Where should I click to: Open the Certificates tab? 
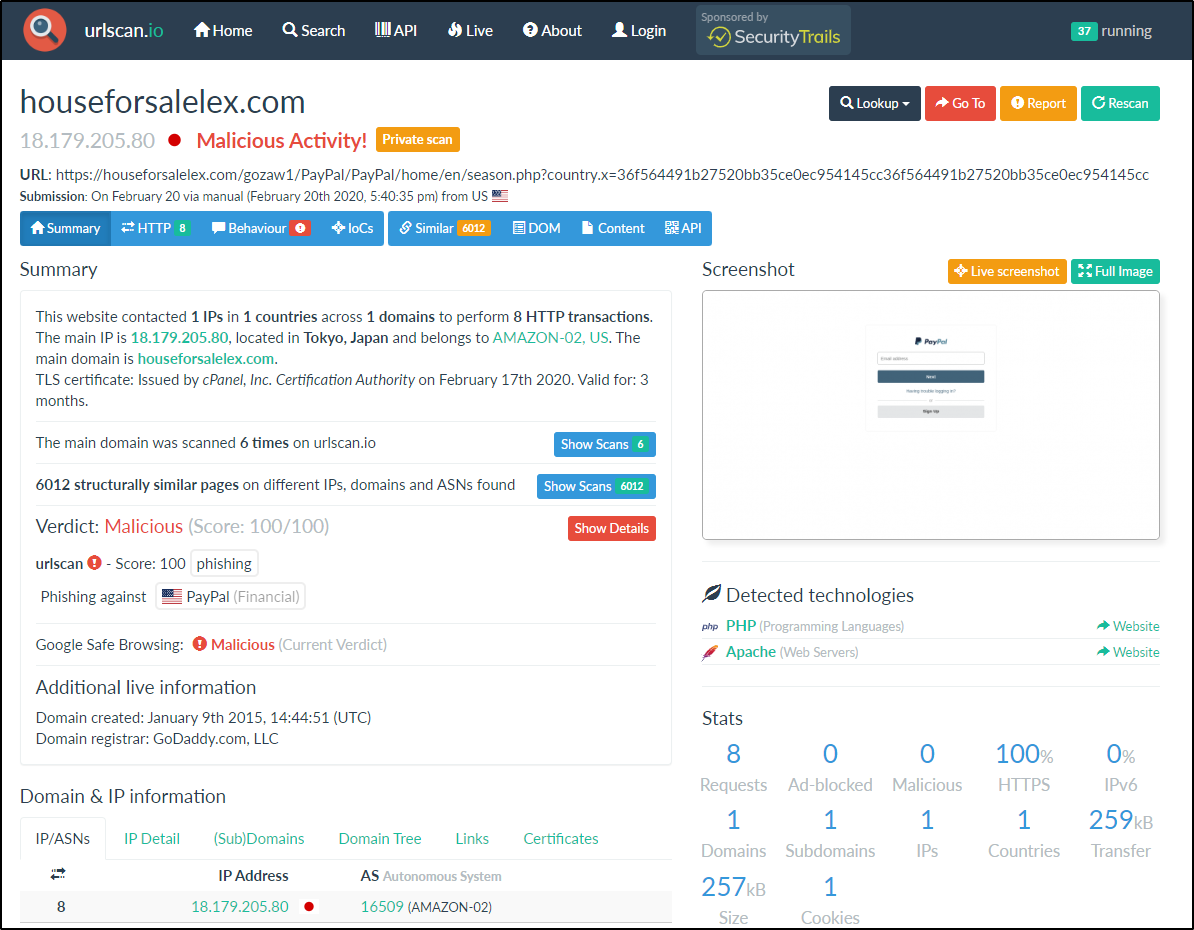click(x=560, y=839)
